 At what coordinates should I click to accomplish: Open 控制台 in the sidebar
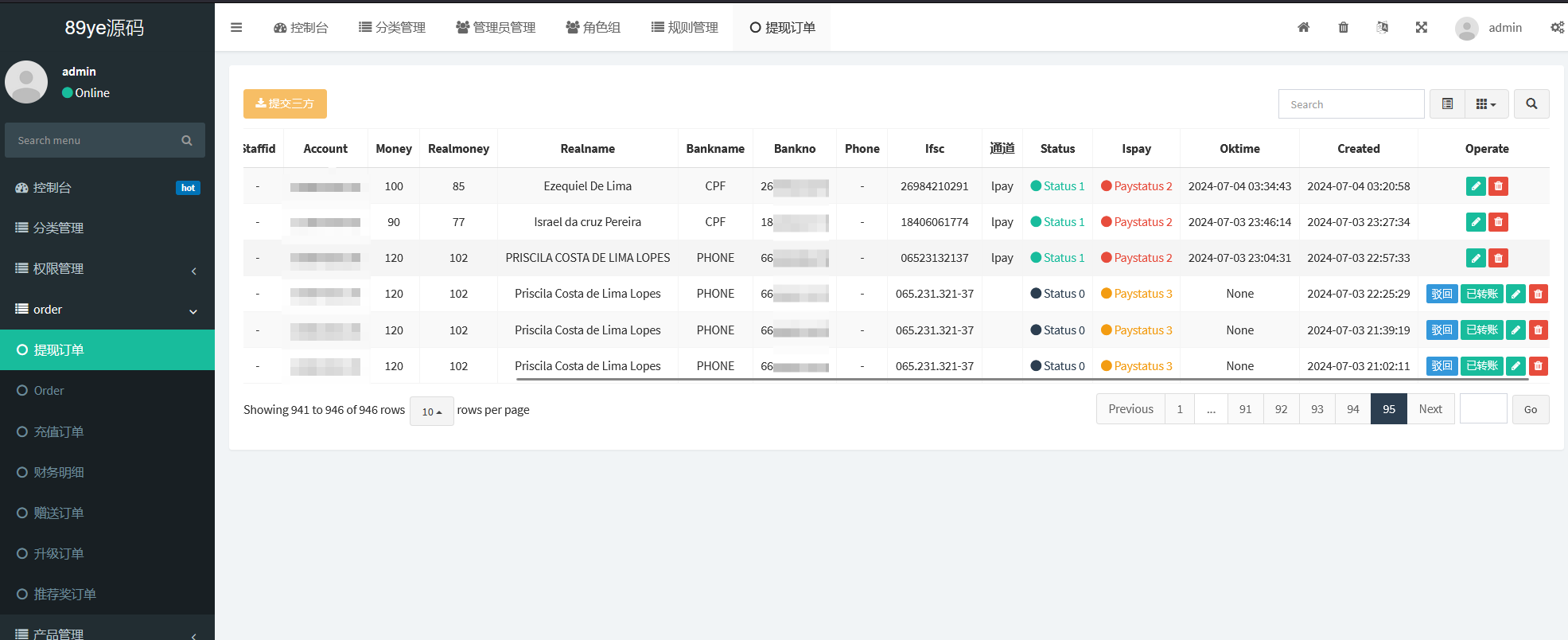(107, 188)
